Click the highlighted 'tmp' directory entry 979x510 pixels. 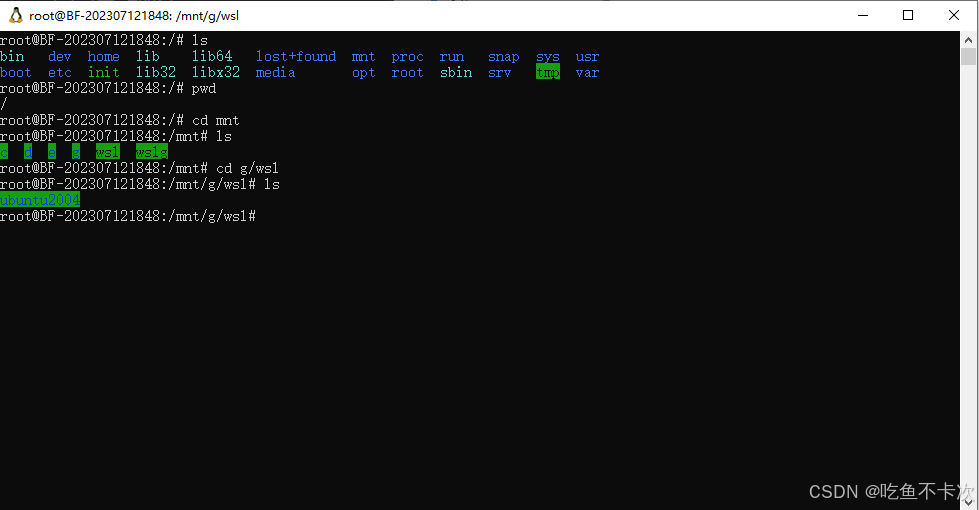pyautogui.click(x=548, y=72)
